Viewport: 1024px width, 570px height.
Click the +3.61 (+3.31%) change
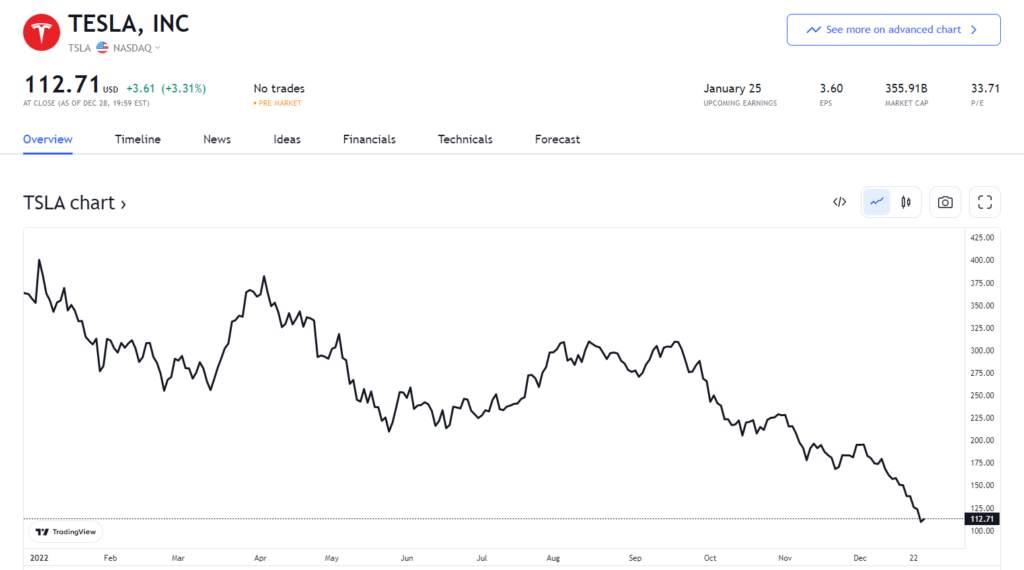point(166,88)
